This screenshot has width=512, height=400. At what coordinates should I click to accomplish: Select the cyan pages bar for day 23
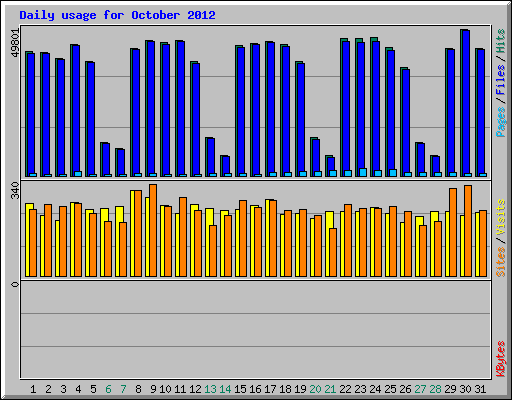[363, 172]
